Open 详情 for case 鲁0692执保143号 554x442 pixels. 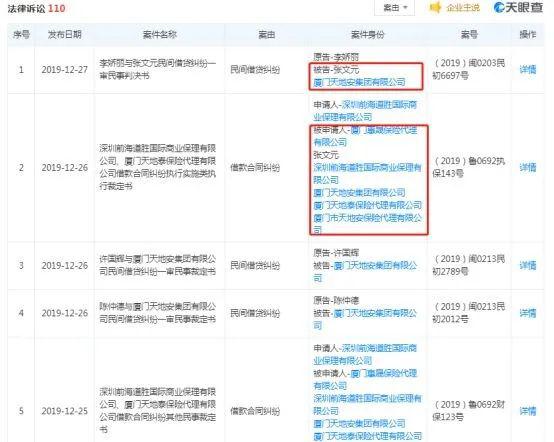tap(528, 167)
